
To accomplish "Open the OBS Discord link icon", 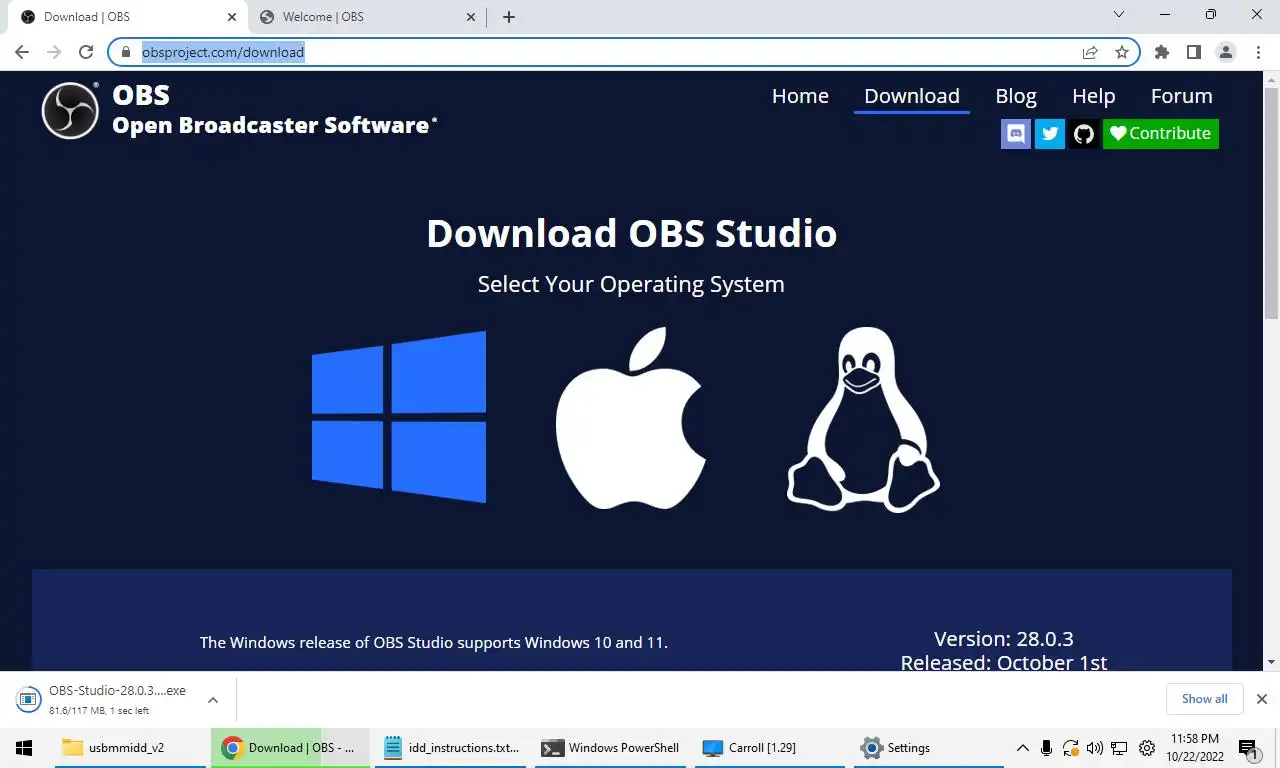I will (1016, 134).
